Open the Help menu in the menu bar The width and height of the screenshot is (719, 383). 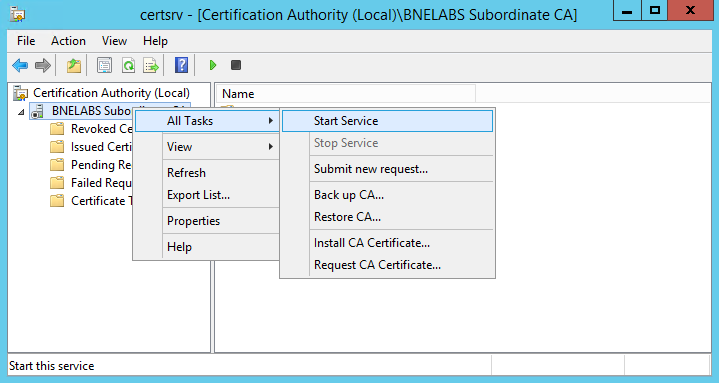(155, 41)
